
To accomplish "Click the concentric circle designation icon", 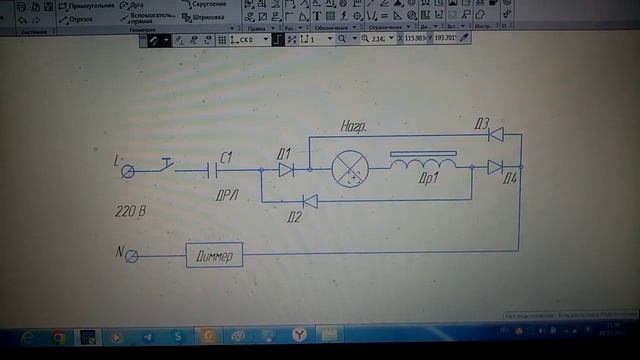I will [x=357, y=16].
